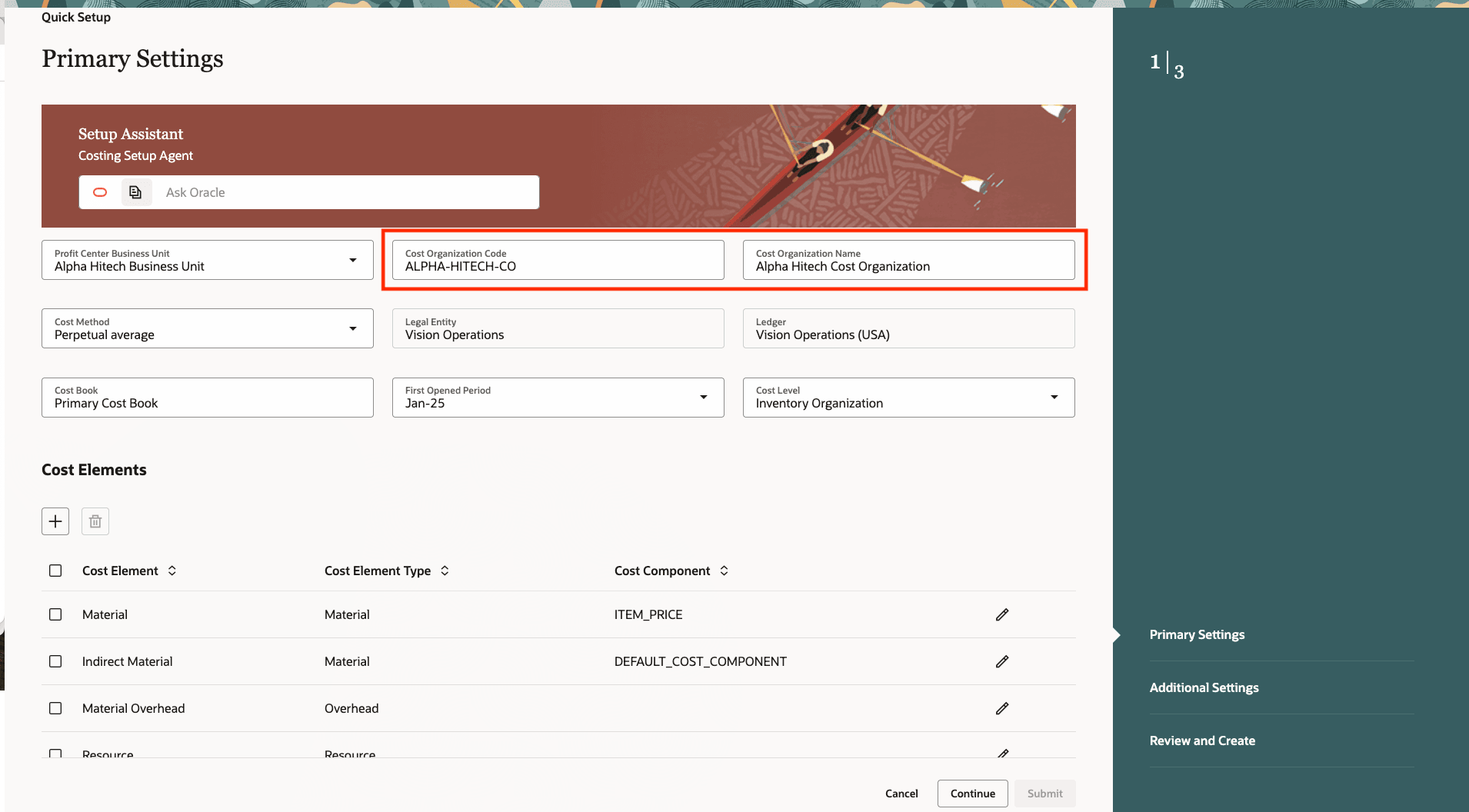
Task: Click the delete trash icon under Cost Elements
Action: click(x=95, y=521)
